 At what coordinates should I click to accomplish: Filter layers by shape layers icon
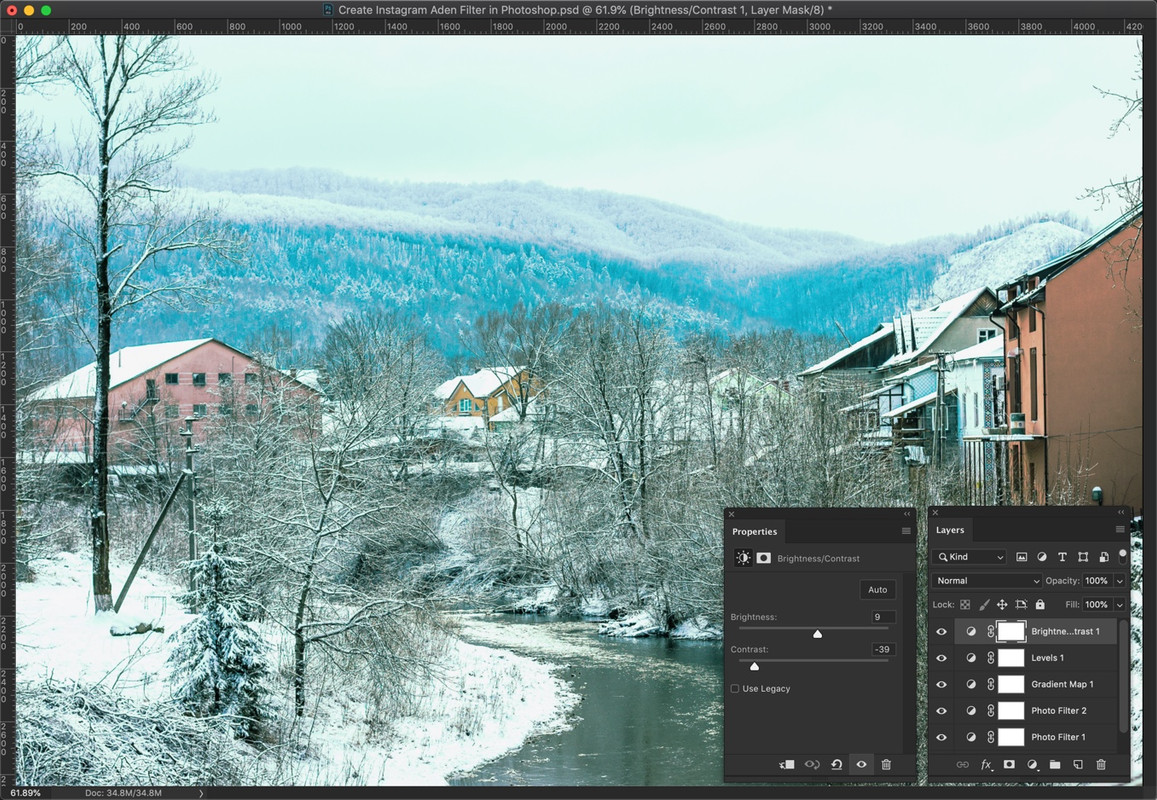(x=1082, y=557)
